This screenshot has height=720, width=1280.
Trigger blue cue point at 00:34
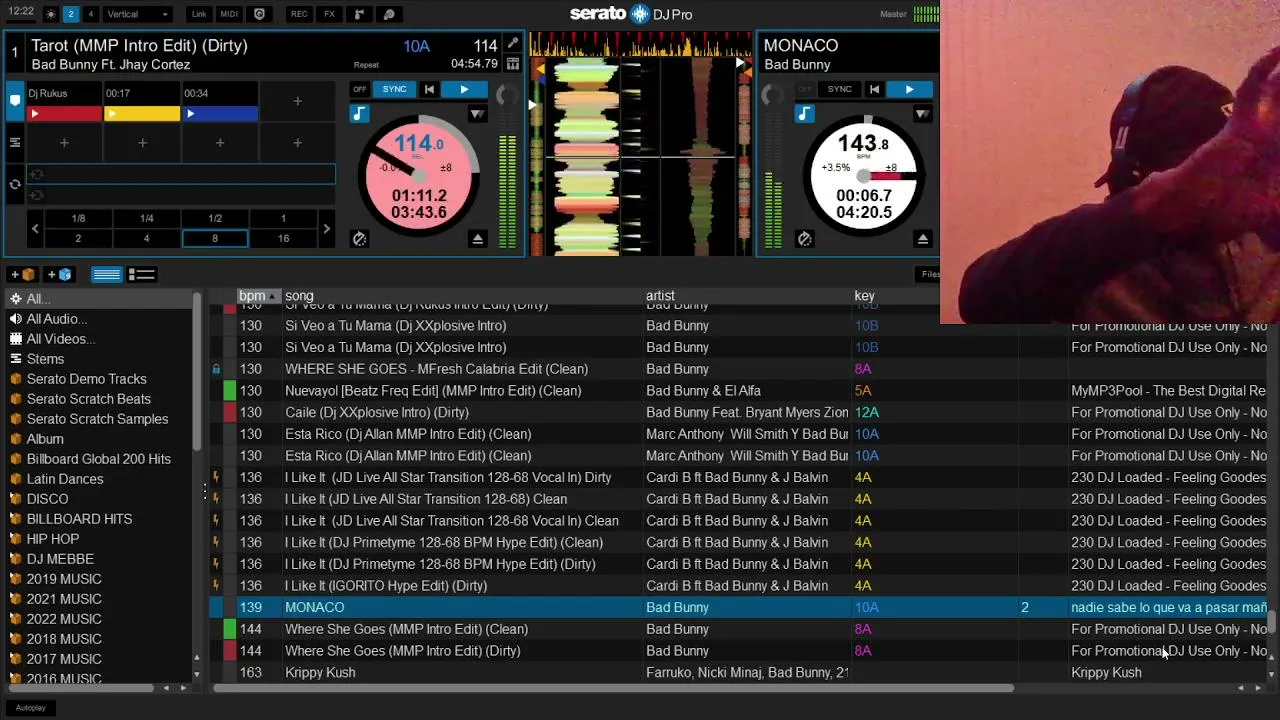pos(220,114)
